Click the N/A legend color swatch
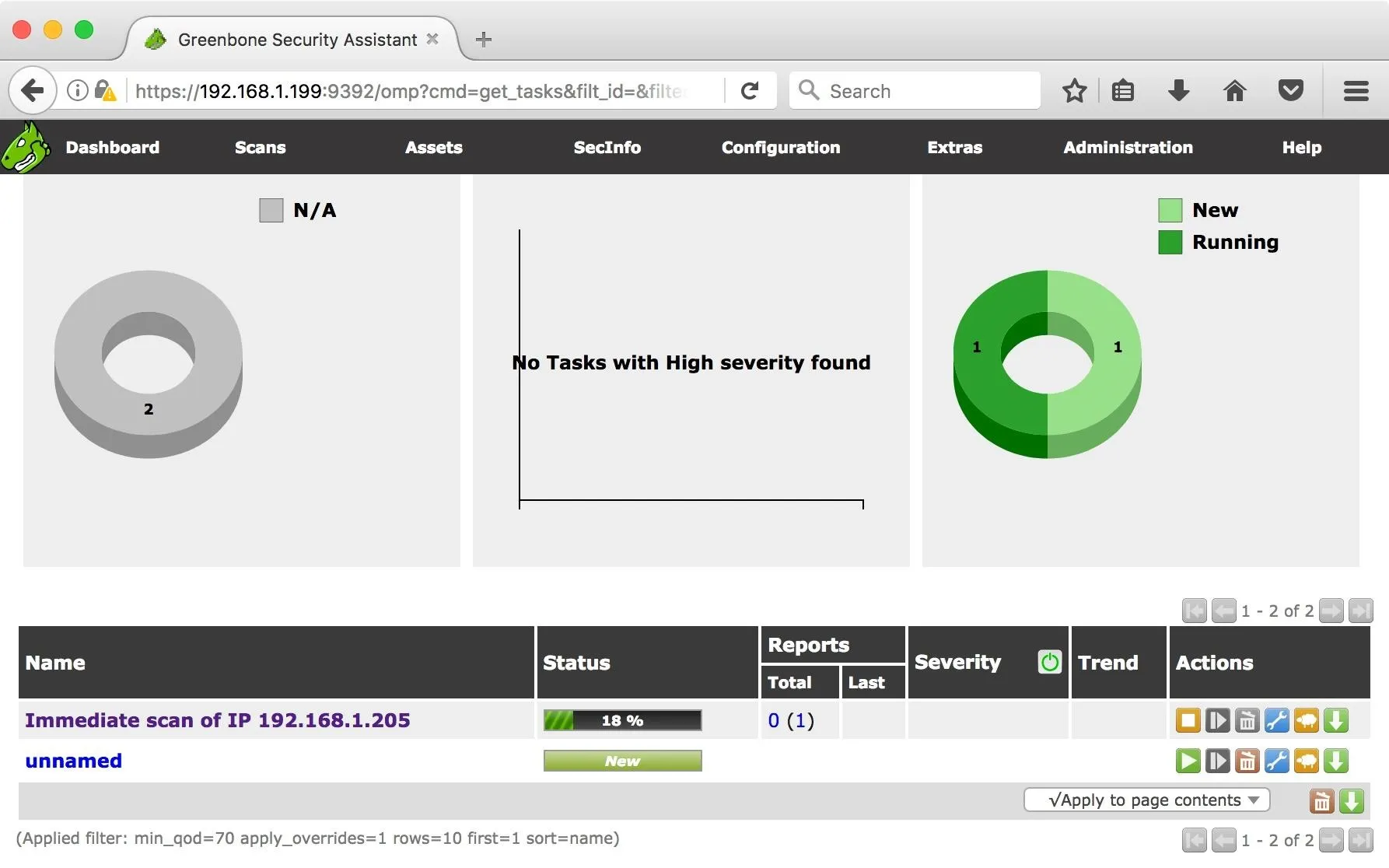 tap(271, 210)
